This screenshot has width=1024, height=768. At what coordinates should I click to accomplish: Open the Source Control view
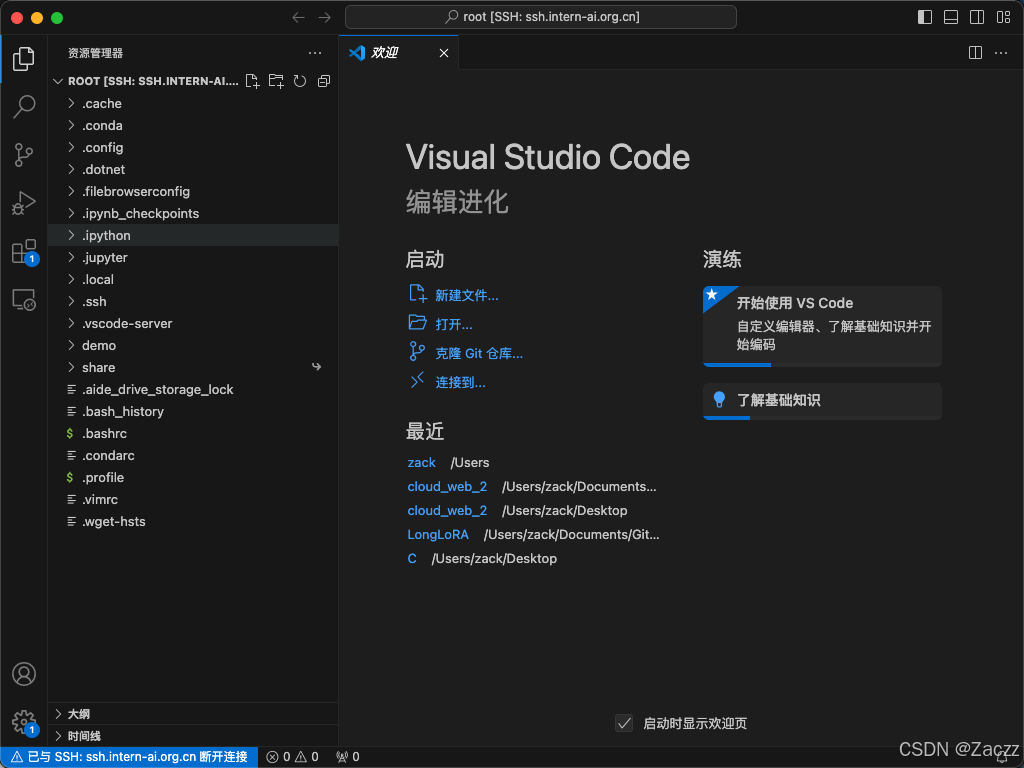point(24,155)
